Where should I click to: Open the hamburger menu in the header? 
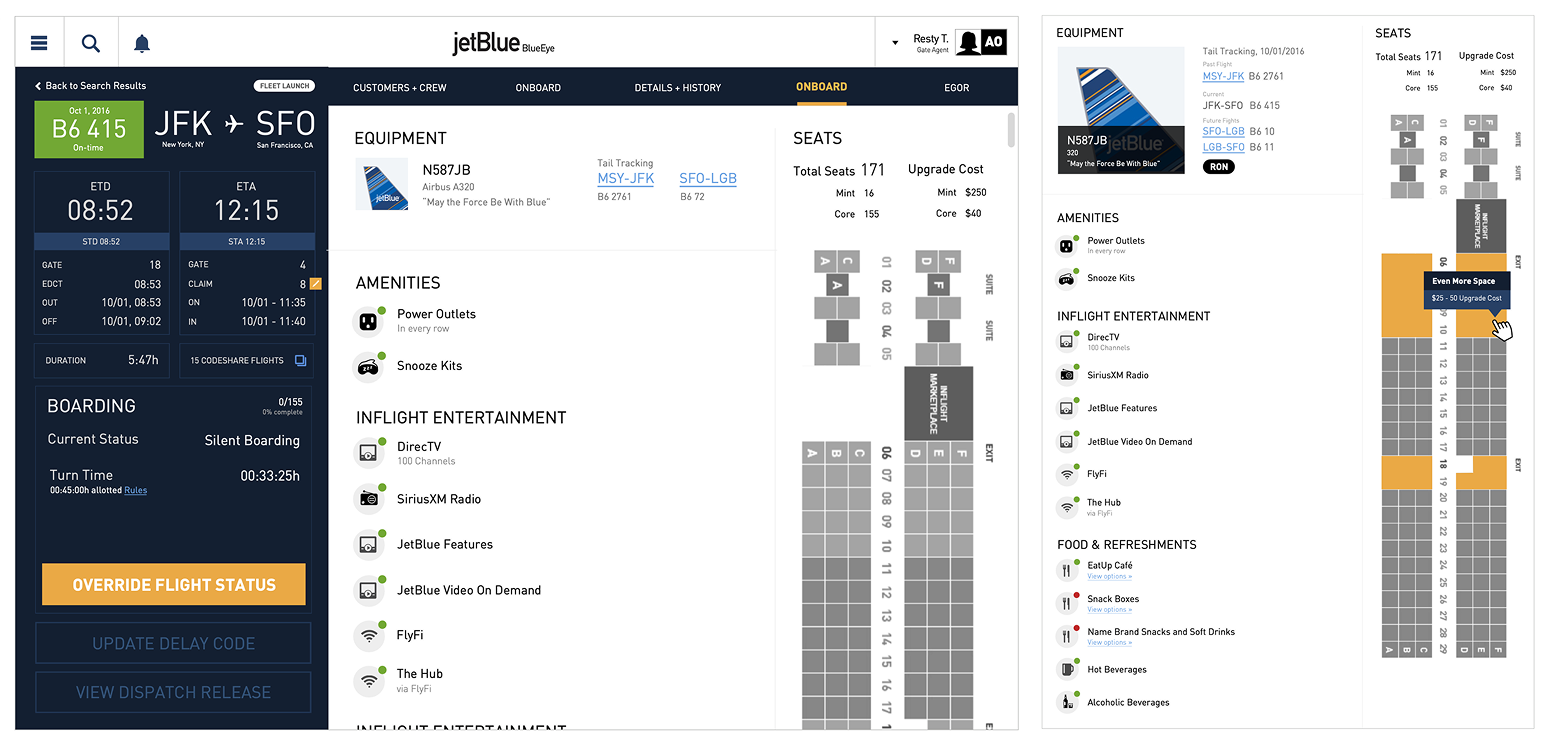tap(39, 43)
